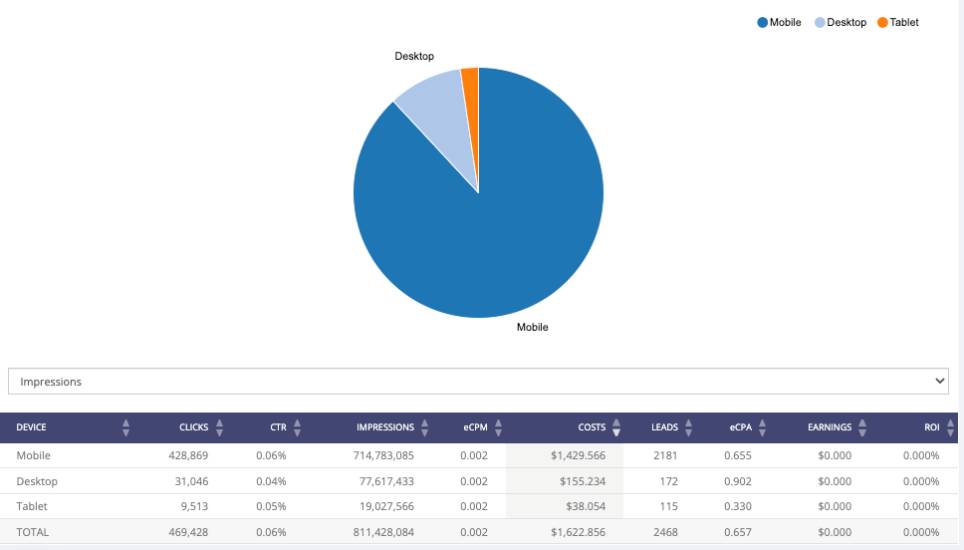Click the Costs column sort arrow

pos(616,428)
